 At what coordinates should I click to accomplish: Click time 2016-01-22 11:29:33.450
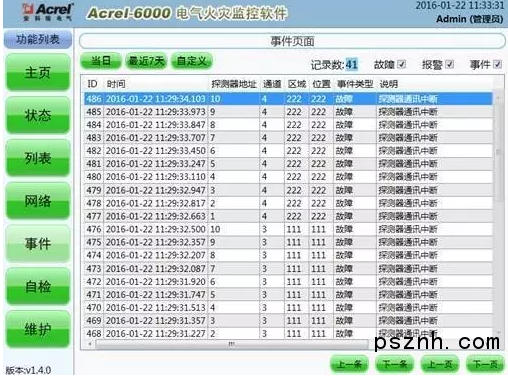point(156,151)
